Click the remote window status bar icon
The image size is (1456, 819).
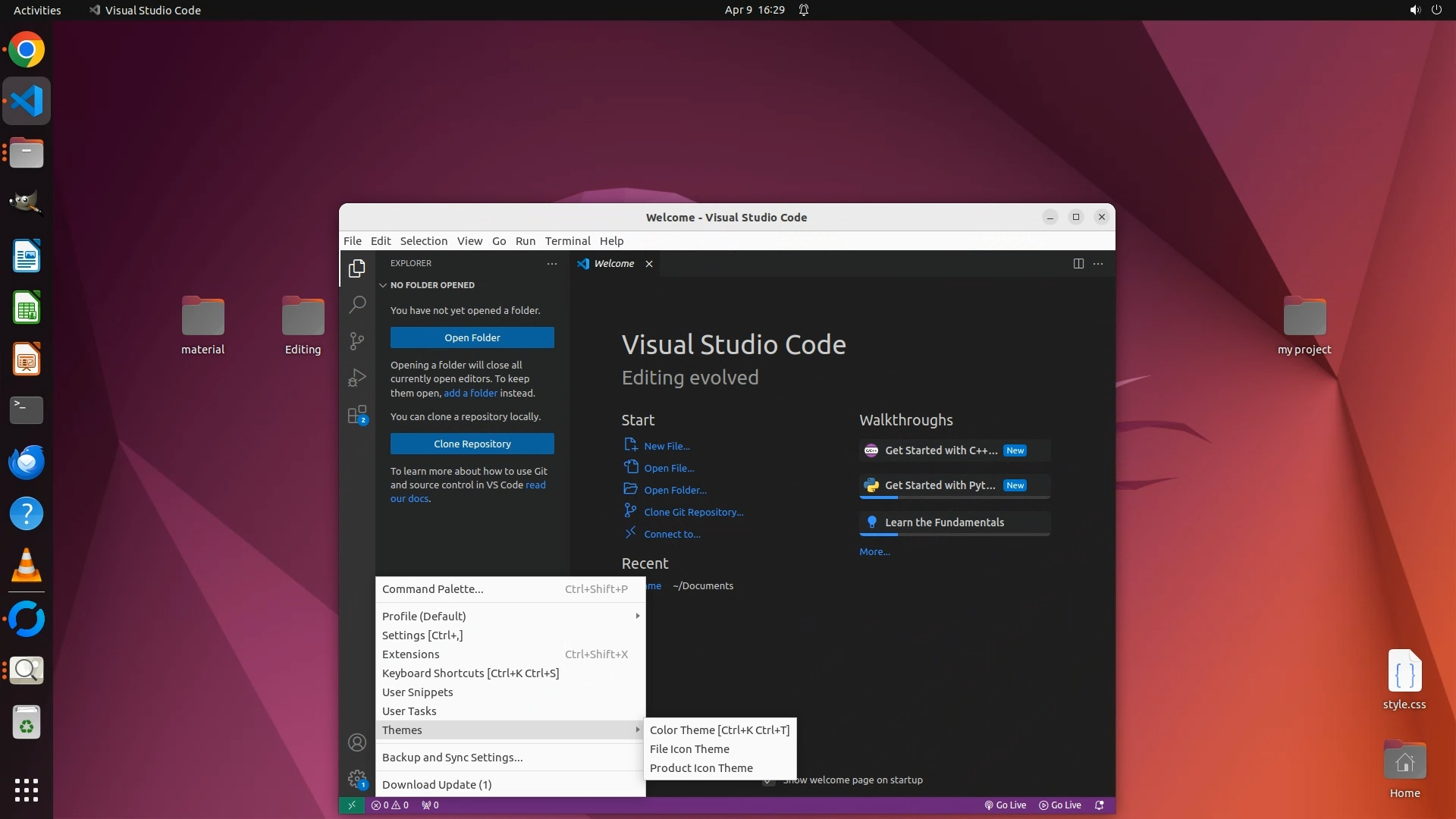351,805
